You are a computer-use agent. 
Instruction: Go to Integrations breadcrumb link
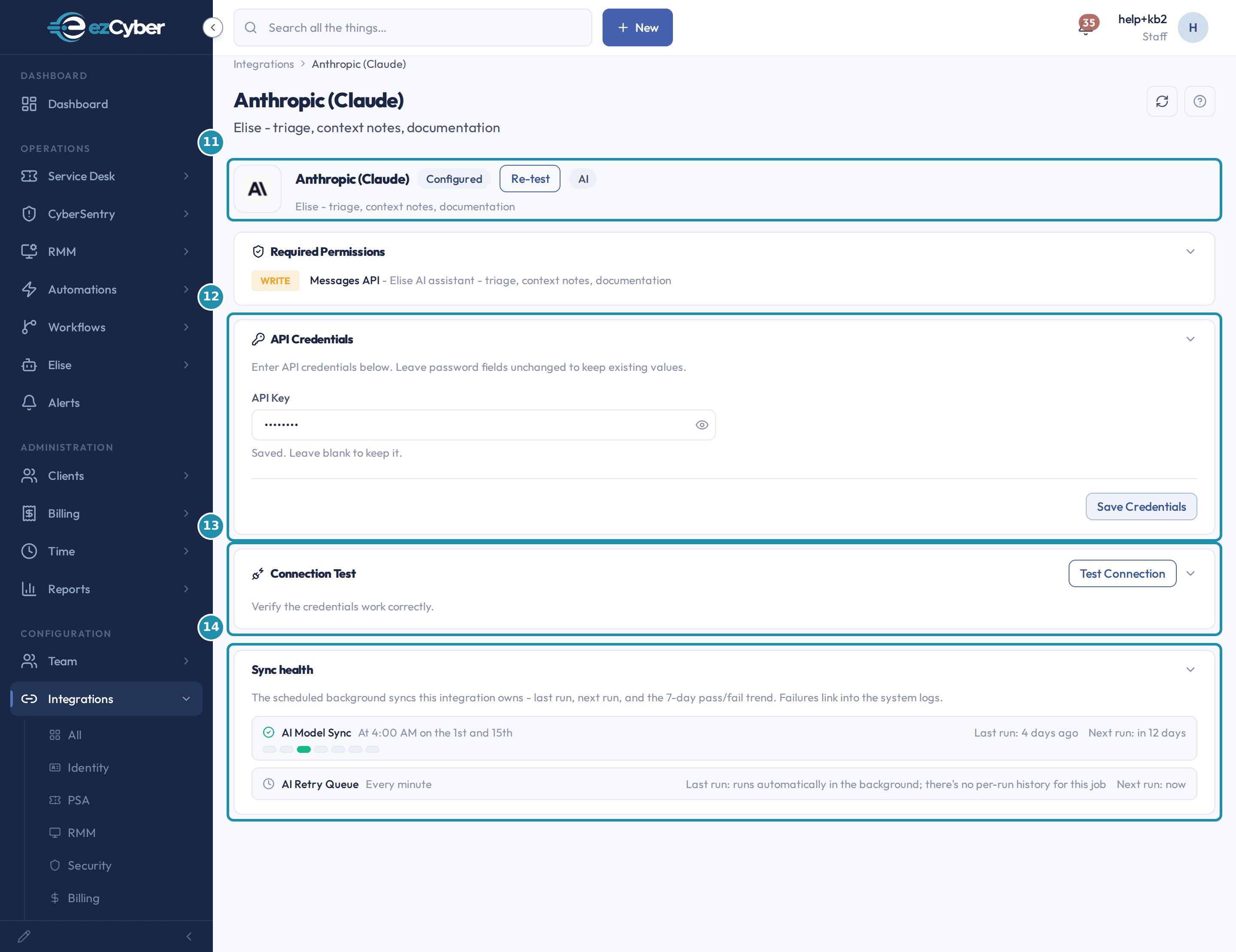(264, 64)
